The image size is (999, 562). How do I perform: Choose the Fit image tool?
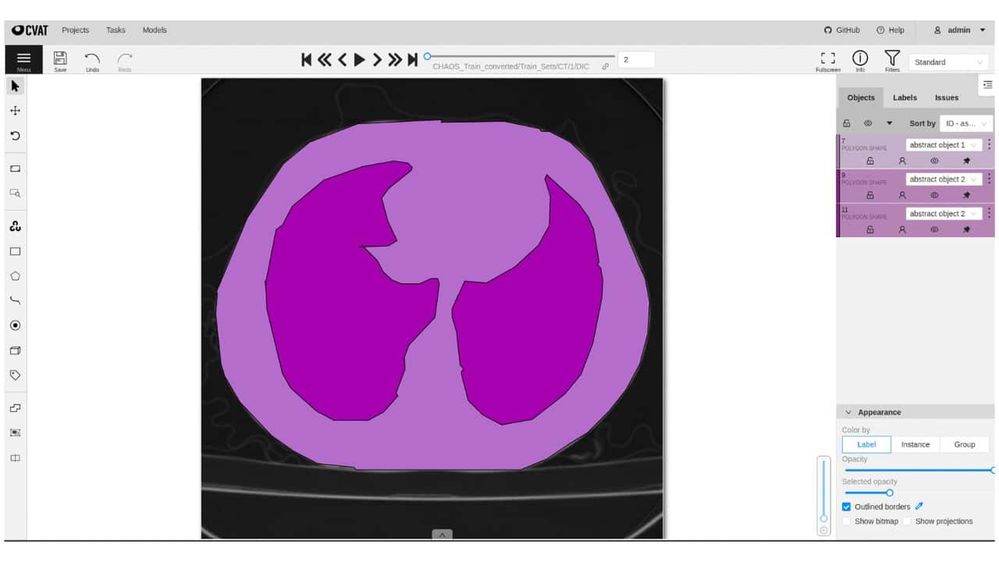[x=15, y=169]
